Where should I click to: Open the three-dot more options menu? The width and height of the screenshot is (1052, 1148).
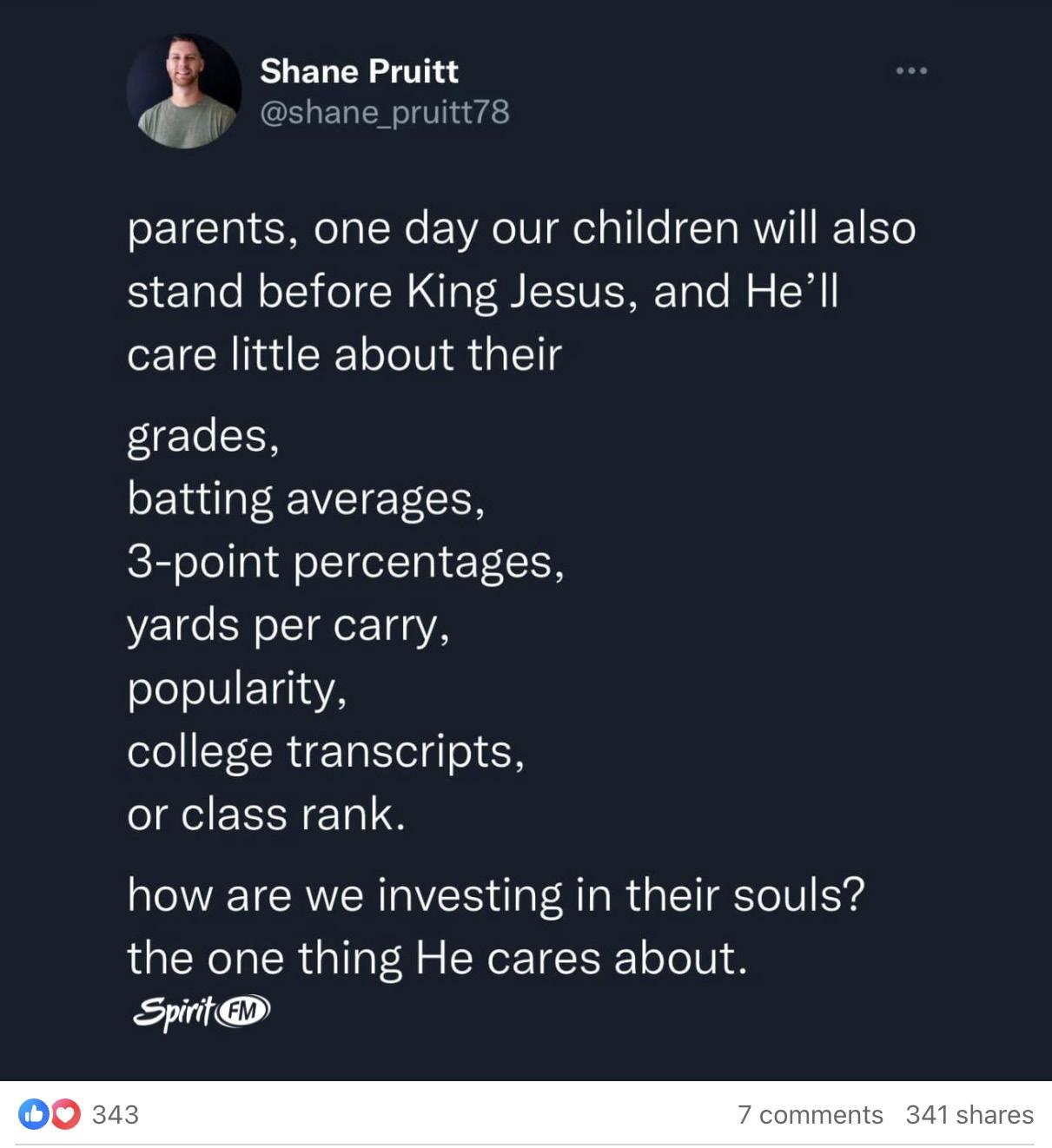tap(912, 70)
